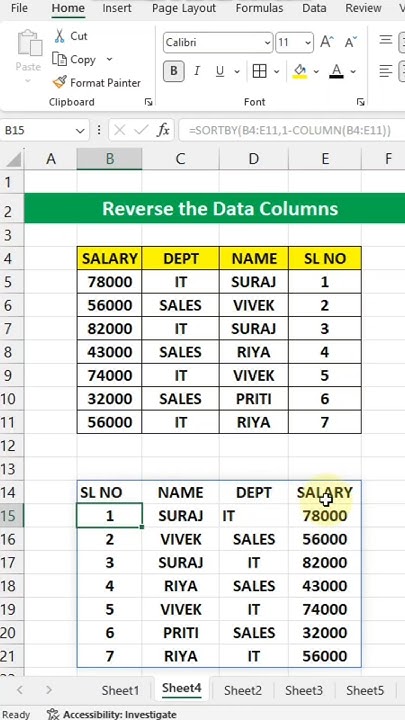Image resolution: width=405 pixels, height=720 pixels.
Task: Switch to Sheet2 worksheet tab
Action: tap(243, 690)
